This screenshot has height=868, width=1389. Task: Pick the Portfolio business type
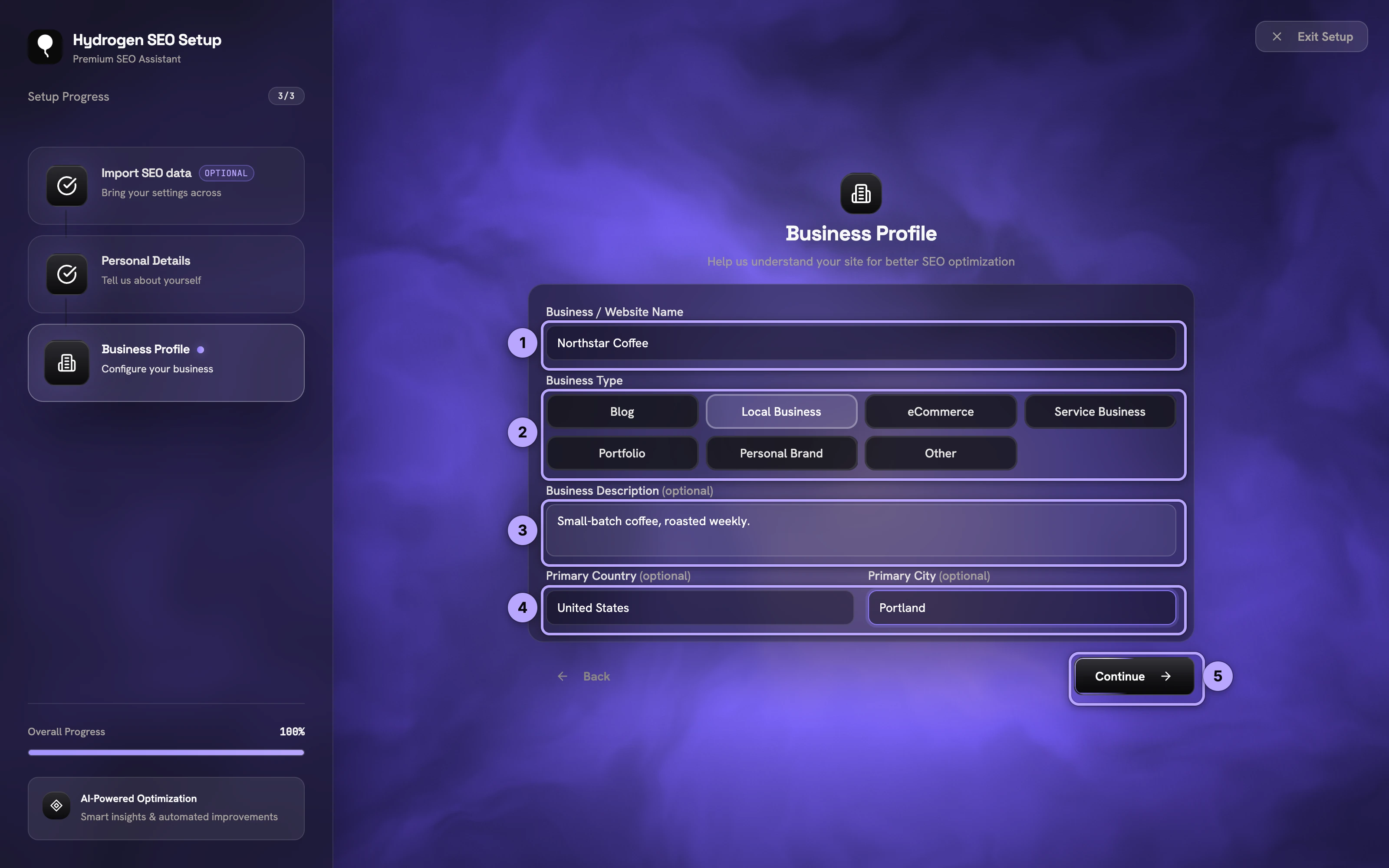pos(622,453)
